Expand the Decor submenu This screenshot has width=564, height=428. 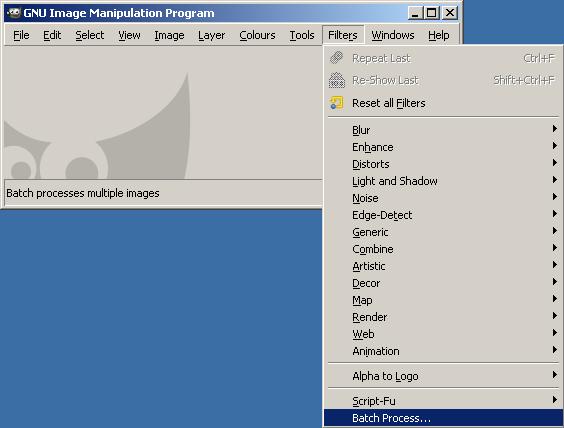443,283
